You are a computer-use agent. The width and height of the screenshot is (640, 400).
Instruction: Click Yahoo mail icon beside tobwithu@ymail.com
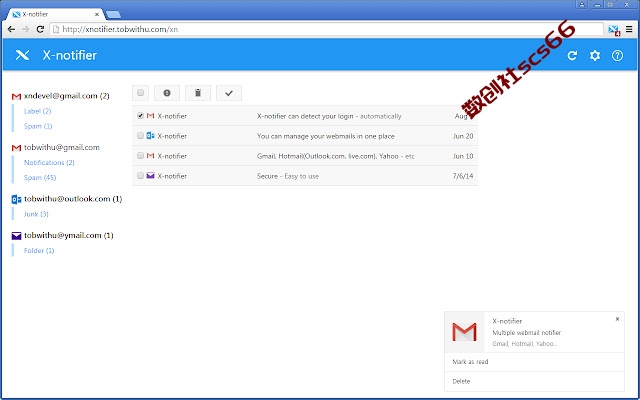click(16, 236)
